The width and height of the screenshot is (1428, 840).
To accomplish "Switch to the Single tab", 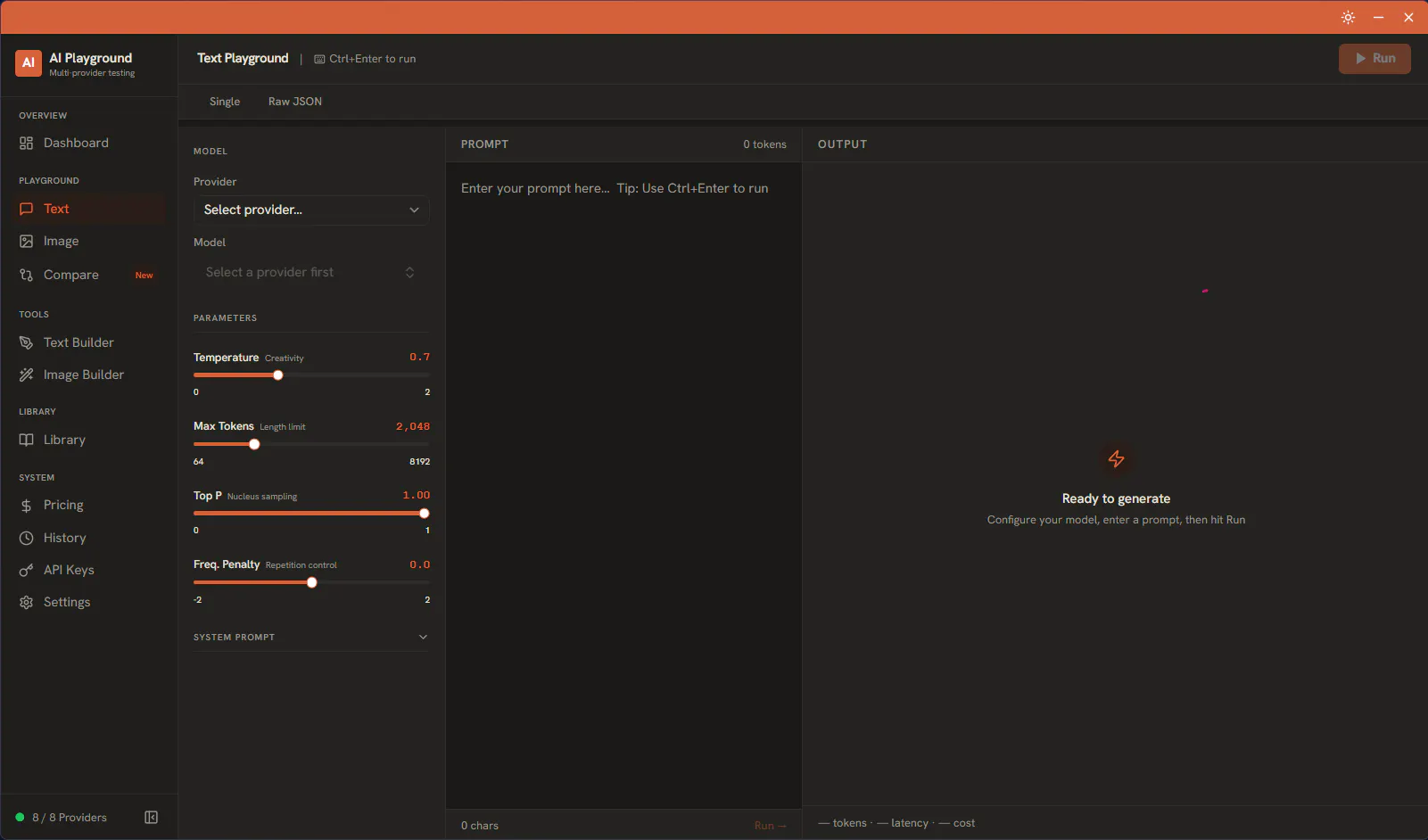I will click(225, 102).
